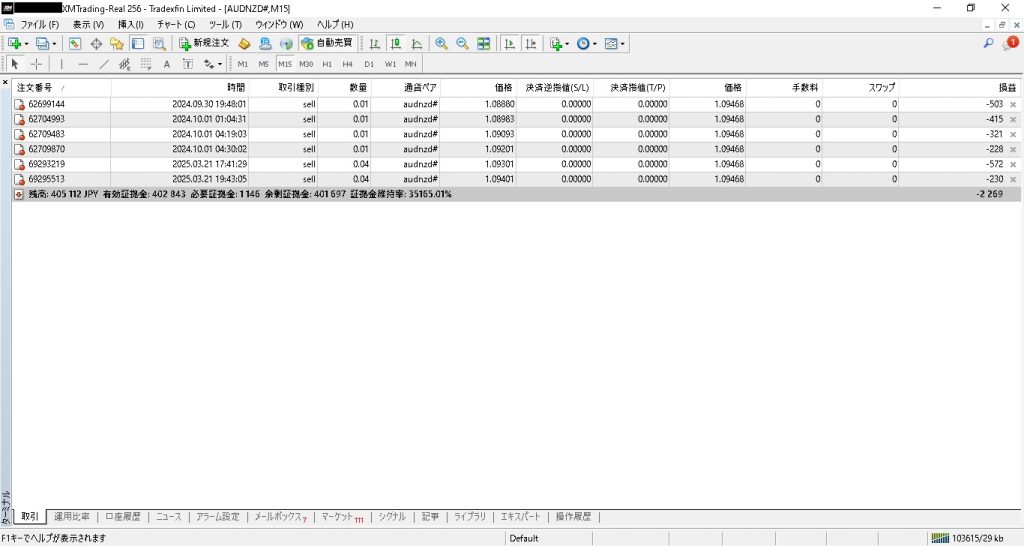The height and width of the screenshot is (546, 1024).
Task: Zoom out on the chart
Action: (x=462, y=44)
